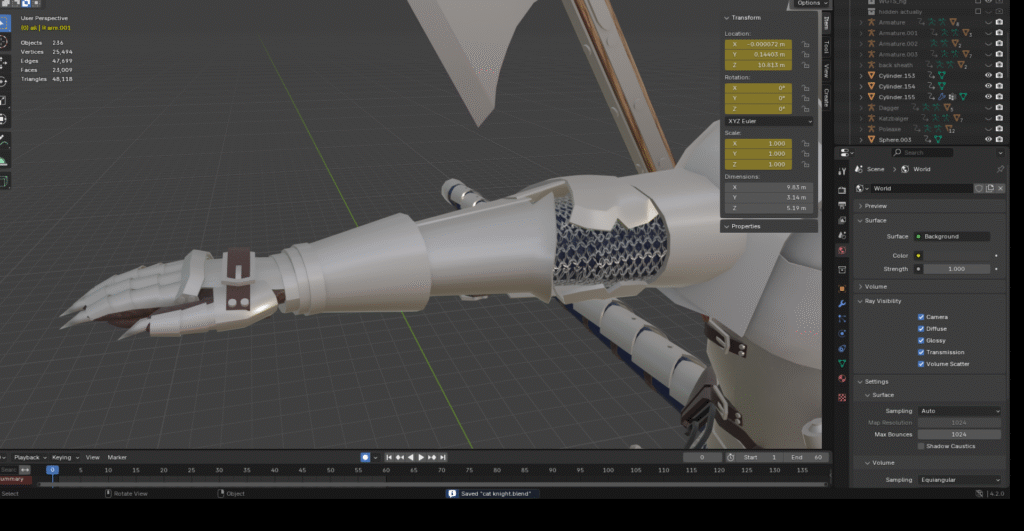The height and width of the screenshot is (531, 1024).
Task: Uncheck the Camera ray visibility checkbox
Action: [x=921, y=317]
